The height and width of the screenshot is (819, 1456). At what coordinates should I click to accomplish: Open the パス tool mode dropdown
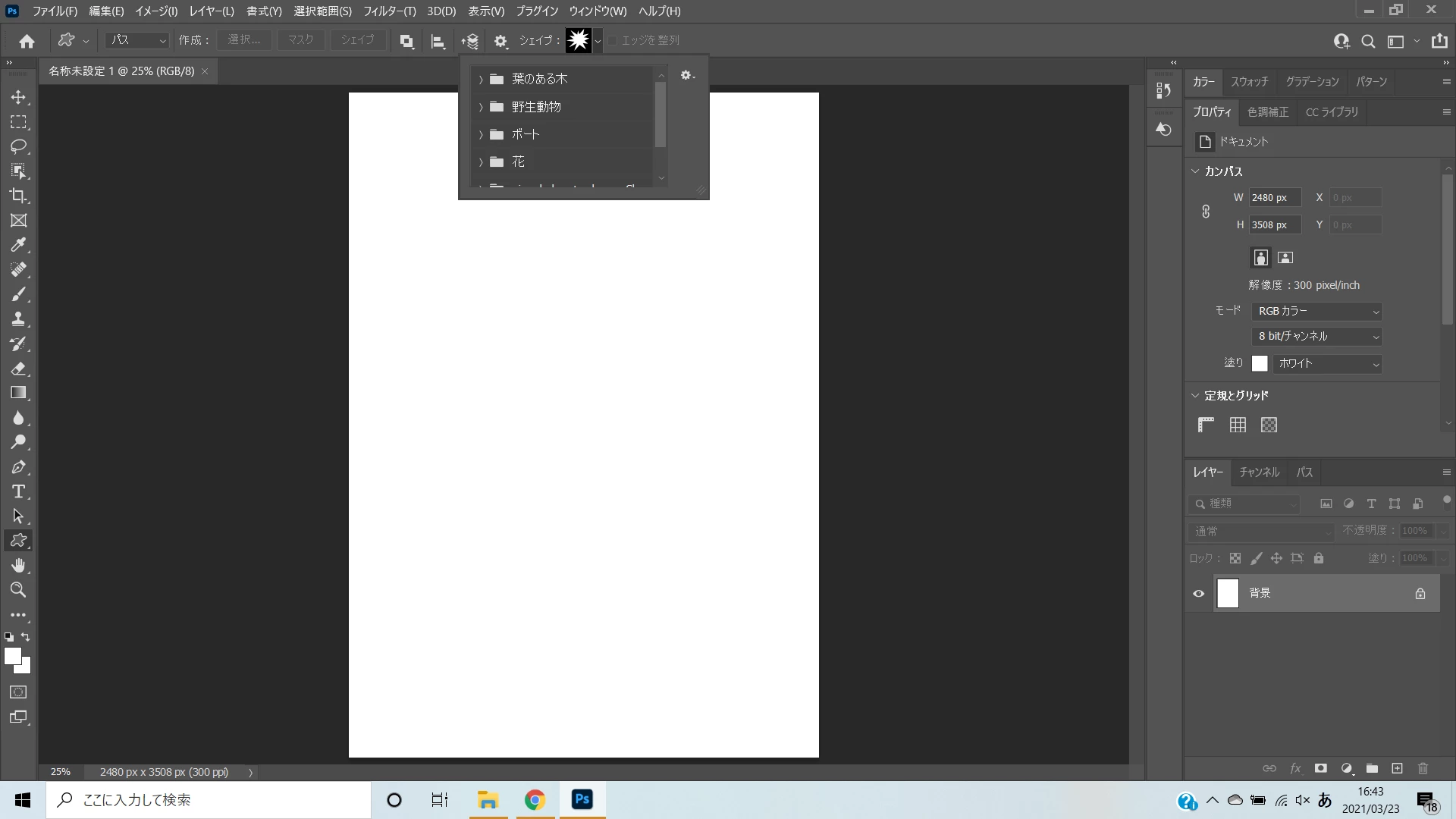point(136,40)
